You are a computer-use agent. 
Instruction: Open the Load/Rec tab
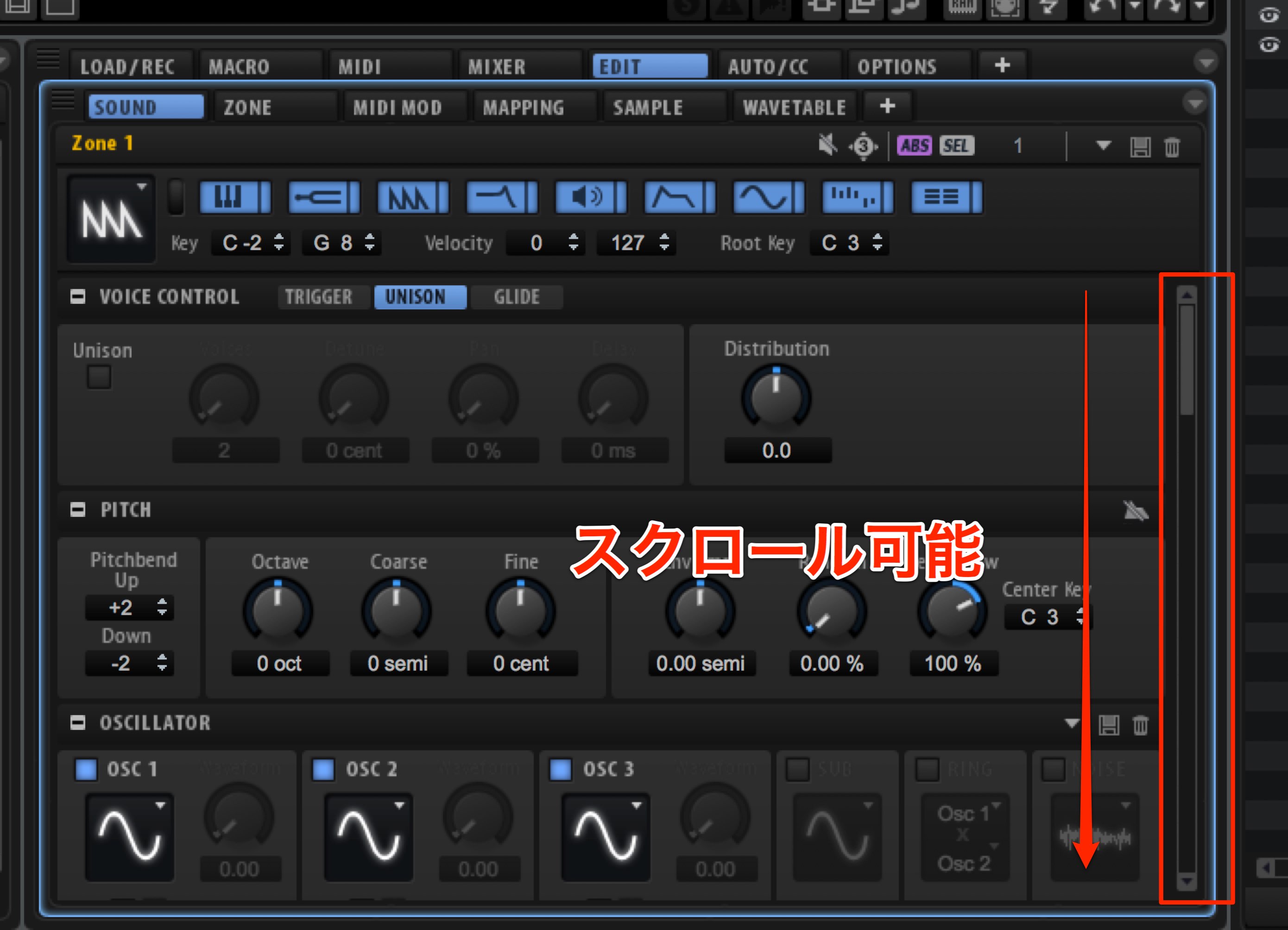click(132, 66)
